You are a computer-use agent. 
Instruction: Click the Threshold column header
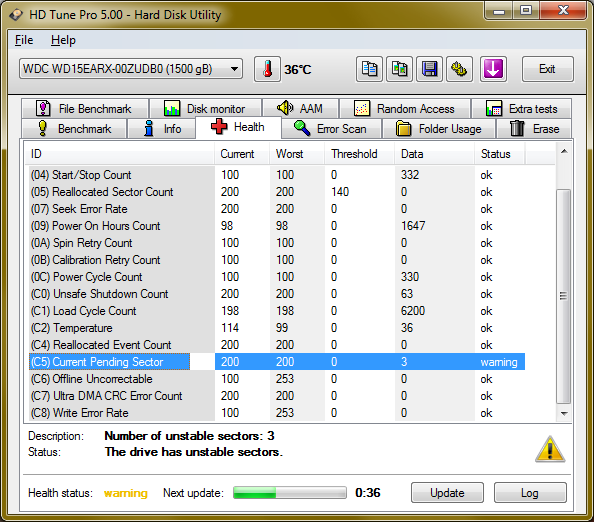pyautogui.click(x=360, y=154)
